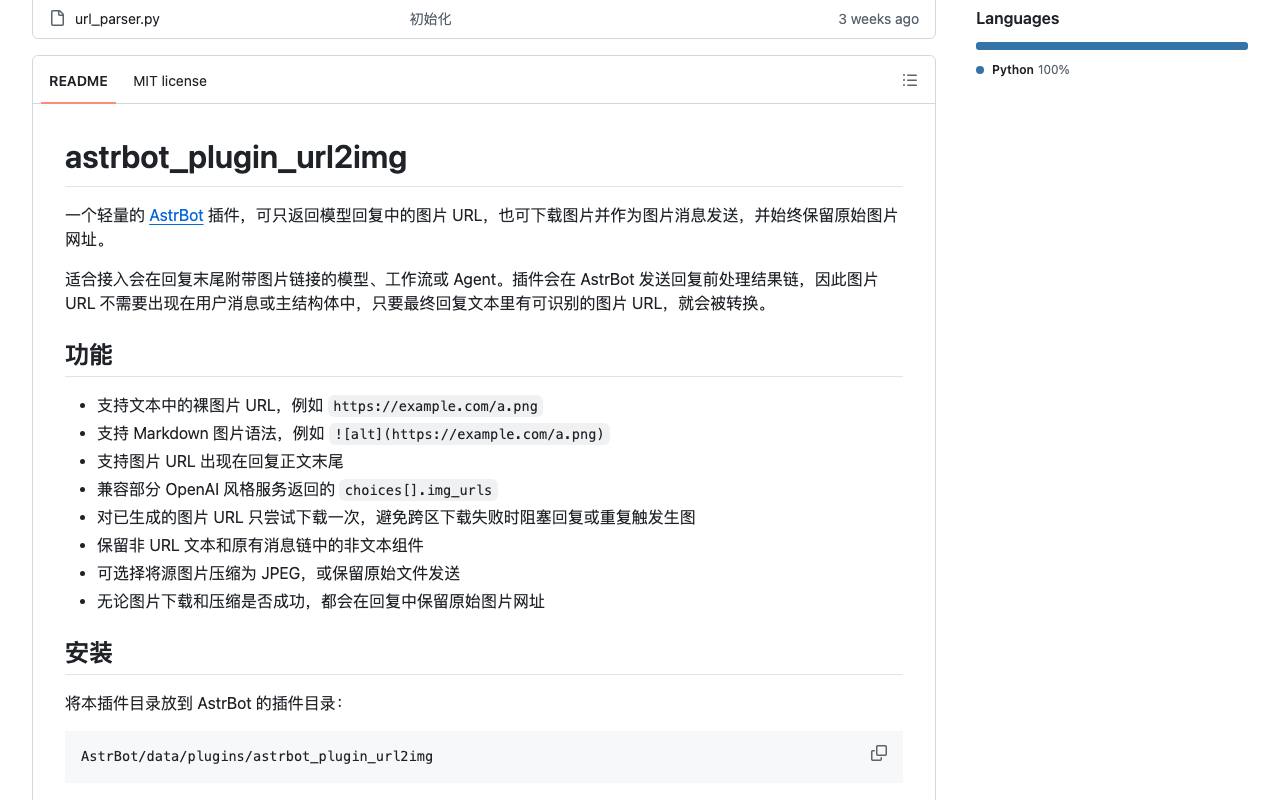Click the line "将本插件目录放到 AstrBot 的插件目录:"
The image size is (1280, 800).
tap(204, 703)
